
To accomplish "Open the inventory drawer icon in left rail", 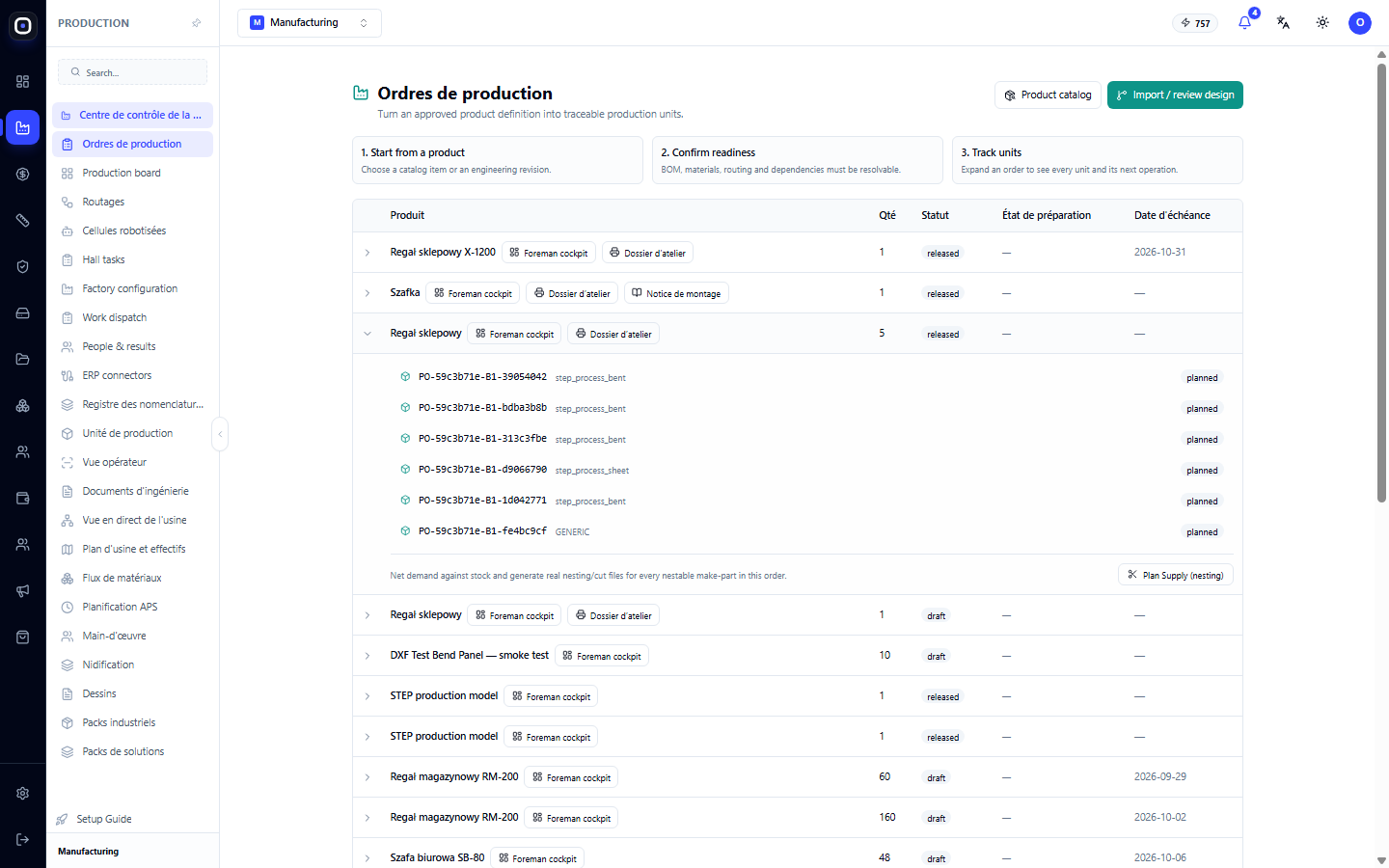I will point(23,313).
